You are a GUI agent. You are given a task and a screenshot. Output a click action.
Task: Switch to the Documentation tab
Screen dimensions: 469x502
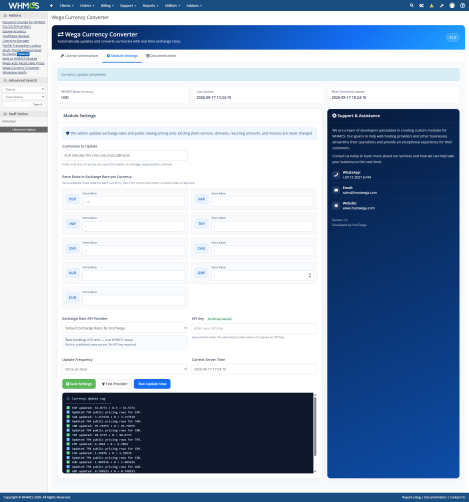click(161, 56)
